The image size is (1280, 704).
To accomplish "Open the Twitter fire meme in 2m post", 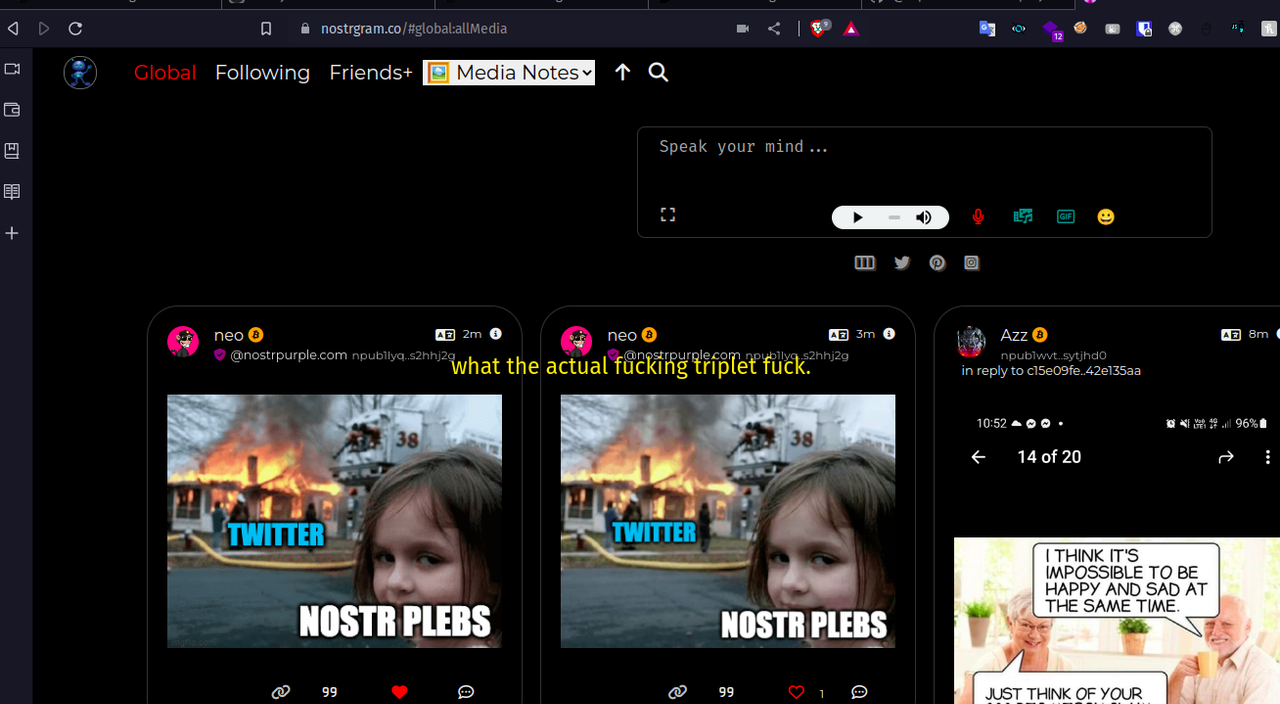I will pyautogui.click(x=334, y=521).
